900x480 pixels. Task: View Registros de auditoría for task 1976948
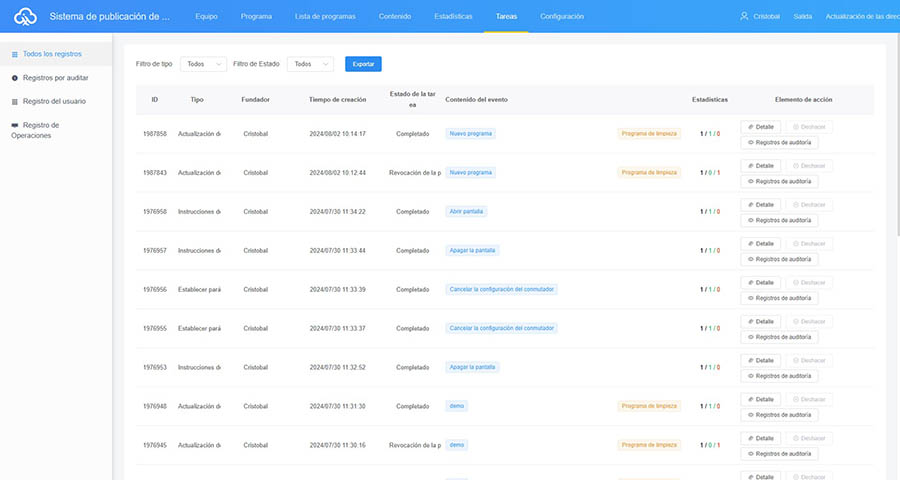pyautogui.click(x=779, y=415)
